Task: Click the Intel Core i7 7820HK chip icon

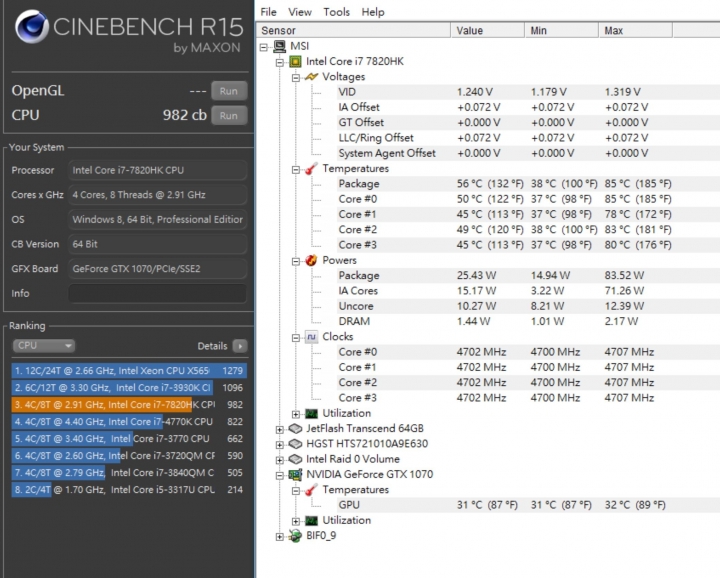Action: 295,62
